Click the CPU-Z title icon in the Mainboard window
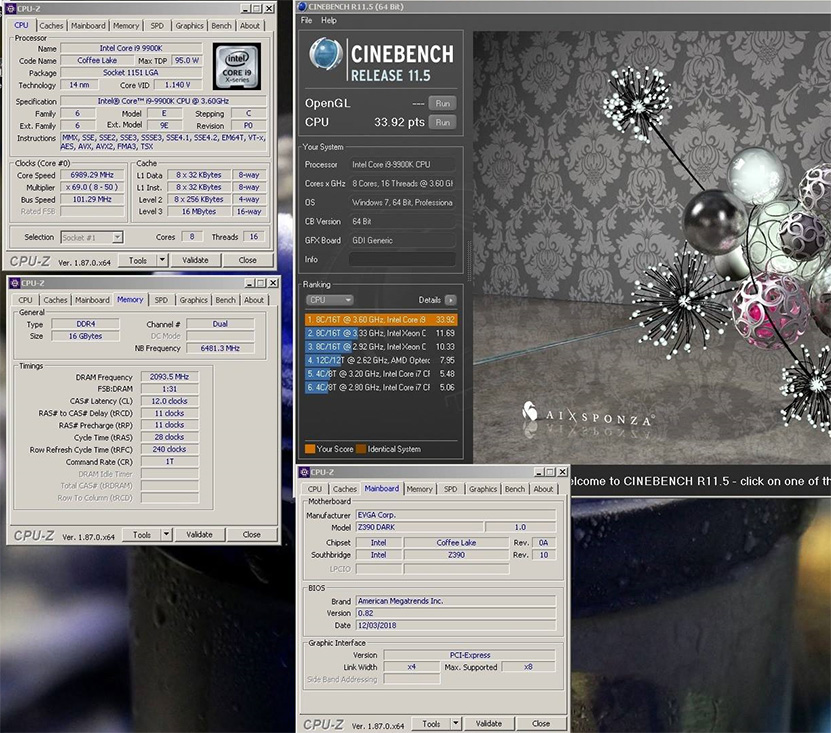Viewport: 831px width, 733px height. coord(304,472)
